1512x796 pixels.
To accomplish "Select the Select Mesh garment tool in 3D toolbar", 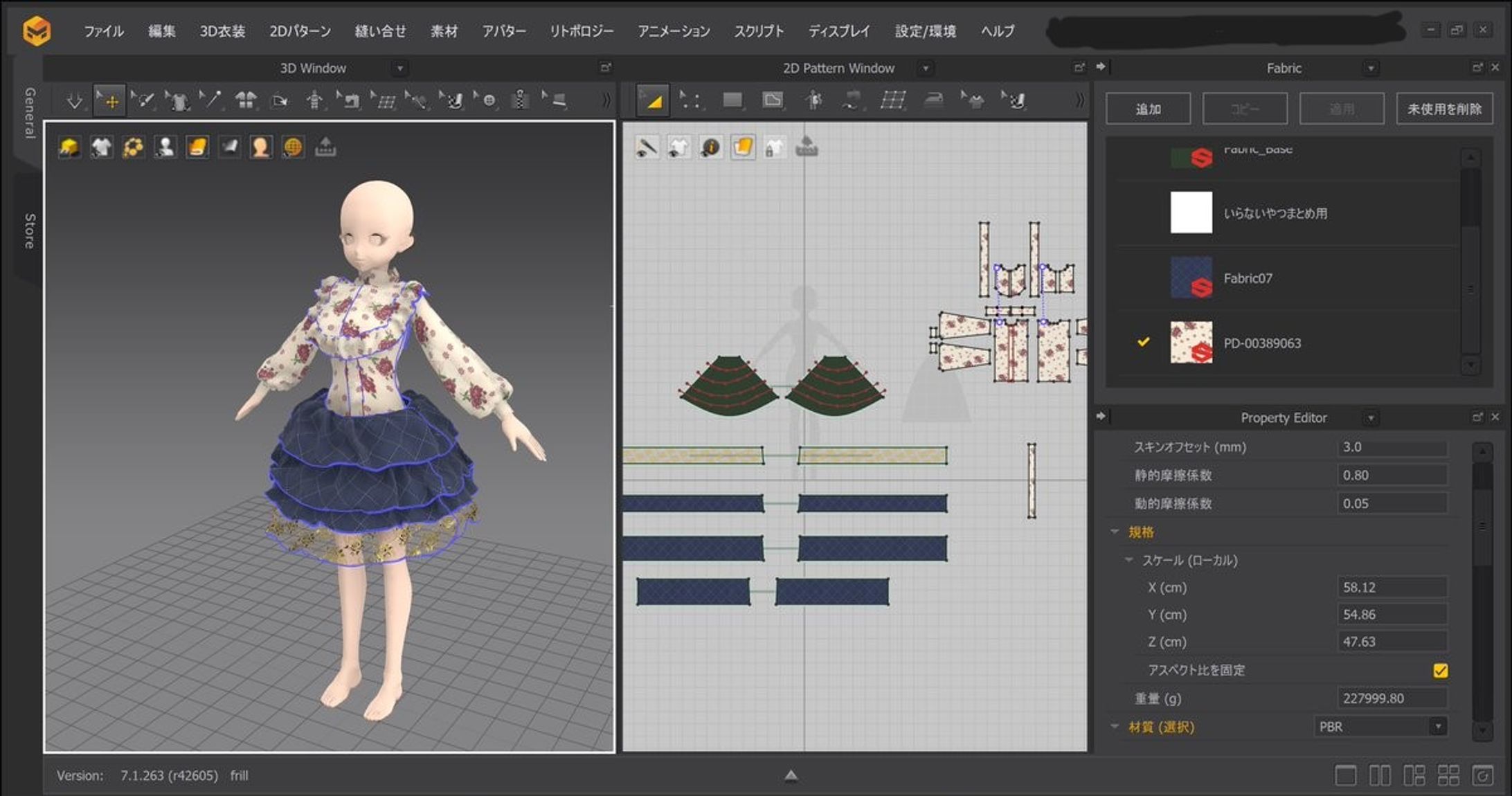I will click(179, 101).
